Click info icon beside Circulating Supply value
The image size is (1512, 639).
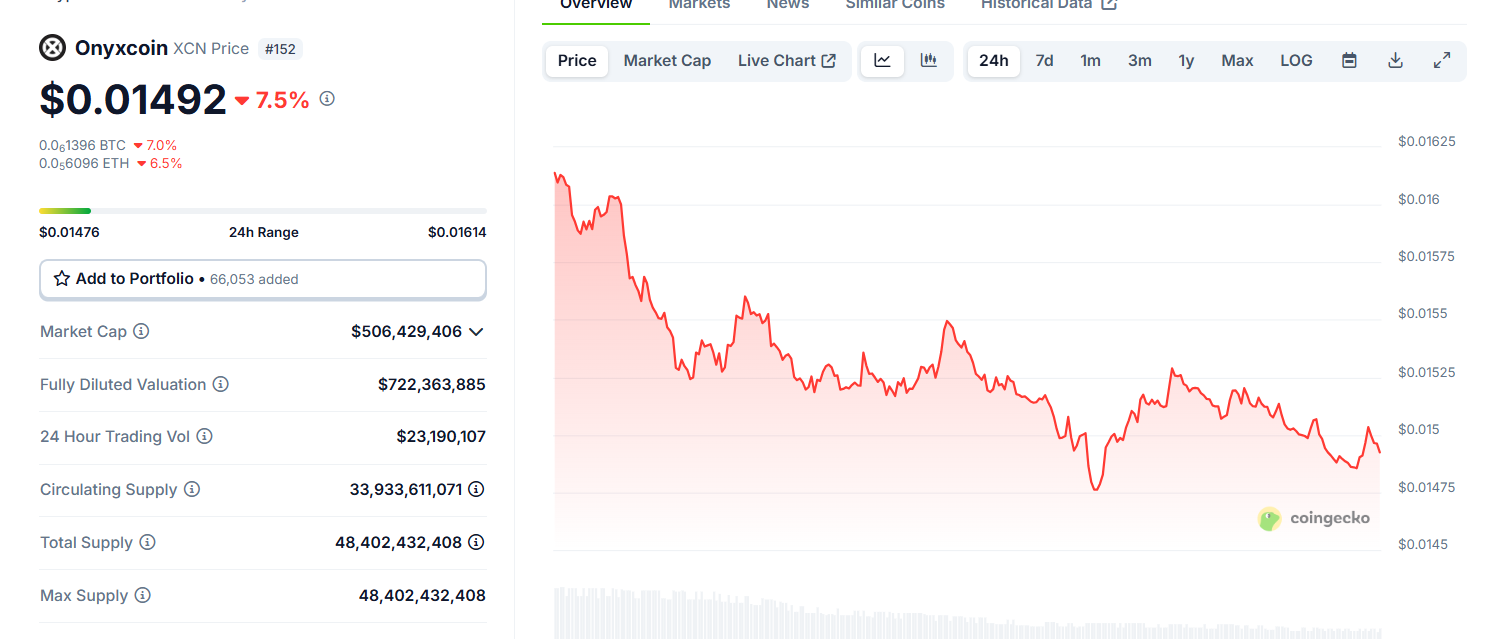click(476, 489)
